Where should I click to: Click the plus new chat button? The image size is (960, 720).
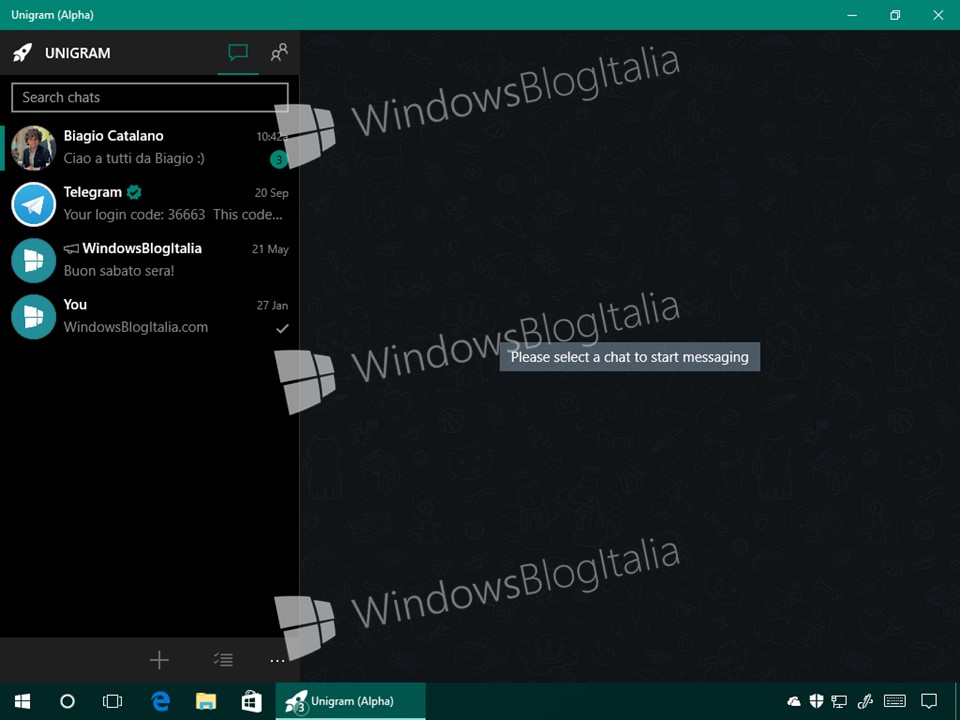[x=159, y=659]
